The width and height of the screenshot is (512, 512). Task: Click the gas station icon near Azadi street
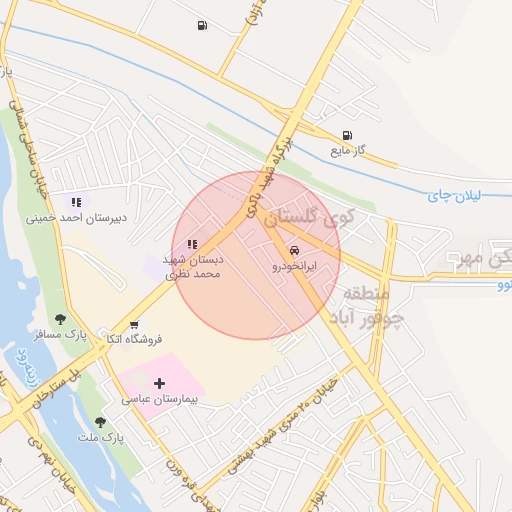202,25
